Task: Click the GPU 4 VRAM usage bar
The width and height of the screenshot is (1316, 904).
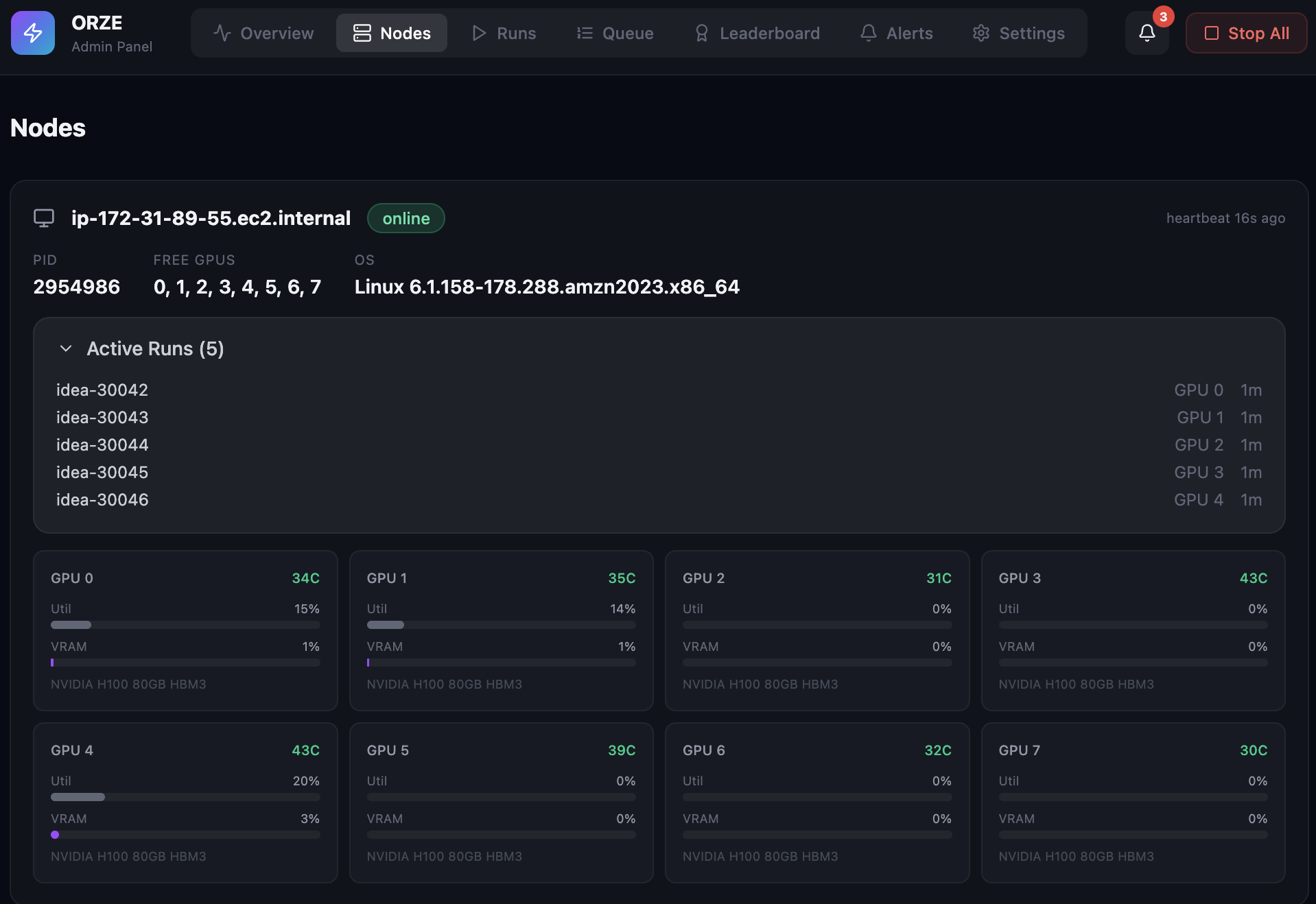Action: [185, 835]
